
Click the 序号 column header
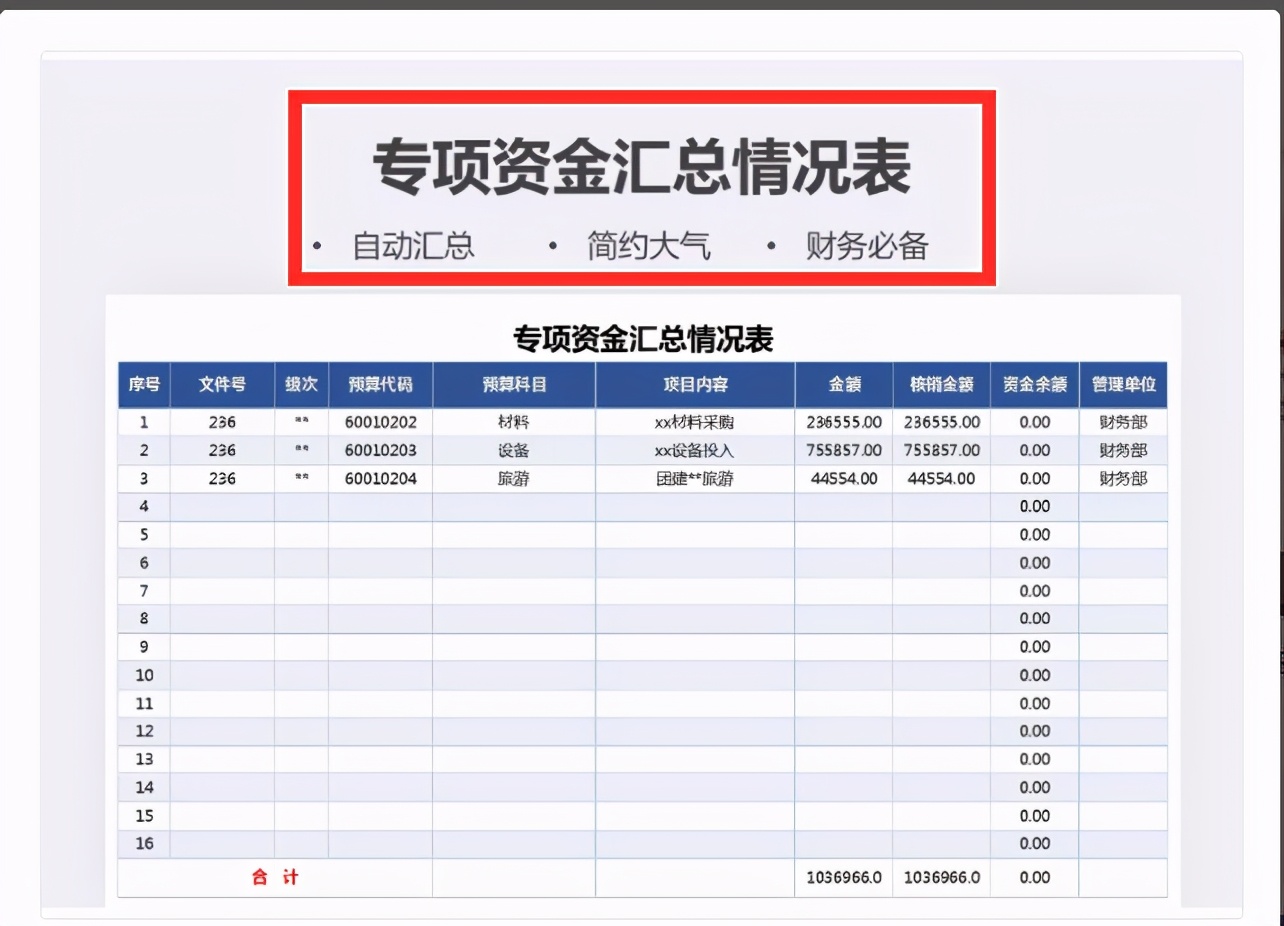tap(143, 384)
